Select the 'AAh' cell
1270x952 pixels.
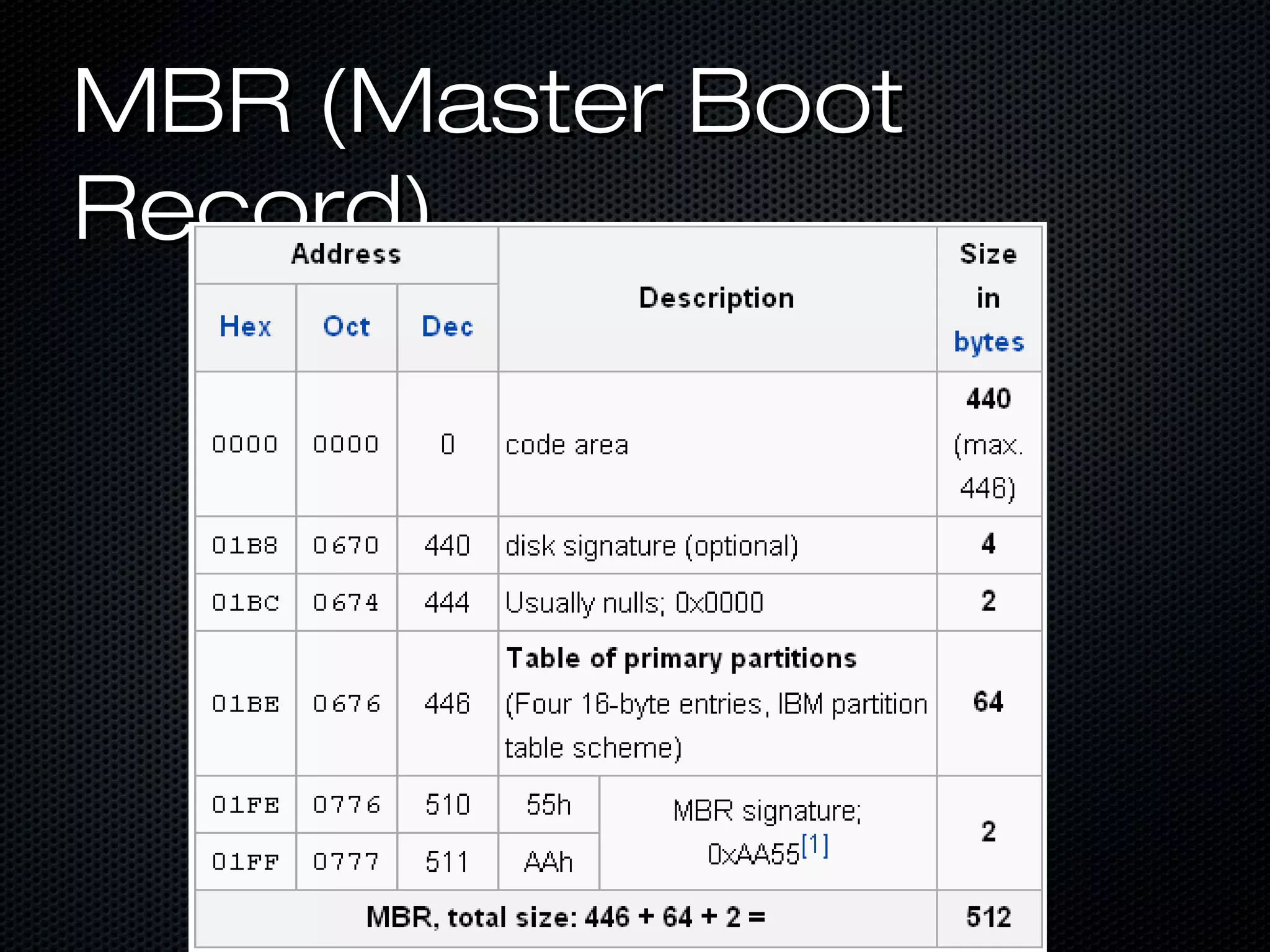click(549, 862)
